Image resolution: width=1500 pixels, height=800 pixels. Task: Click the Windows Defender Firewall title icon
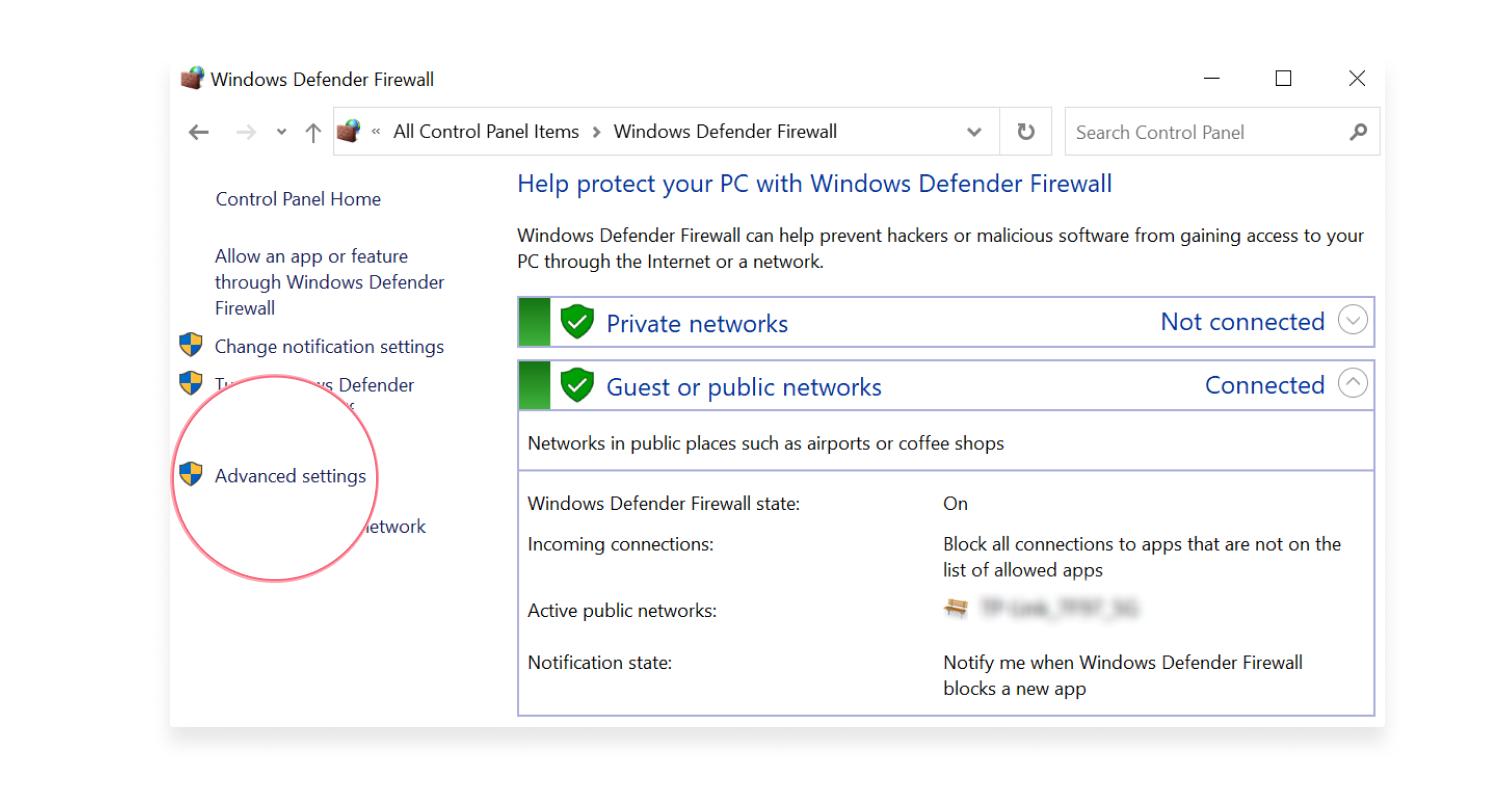pyautogui.click(x=192, y=78)
